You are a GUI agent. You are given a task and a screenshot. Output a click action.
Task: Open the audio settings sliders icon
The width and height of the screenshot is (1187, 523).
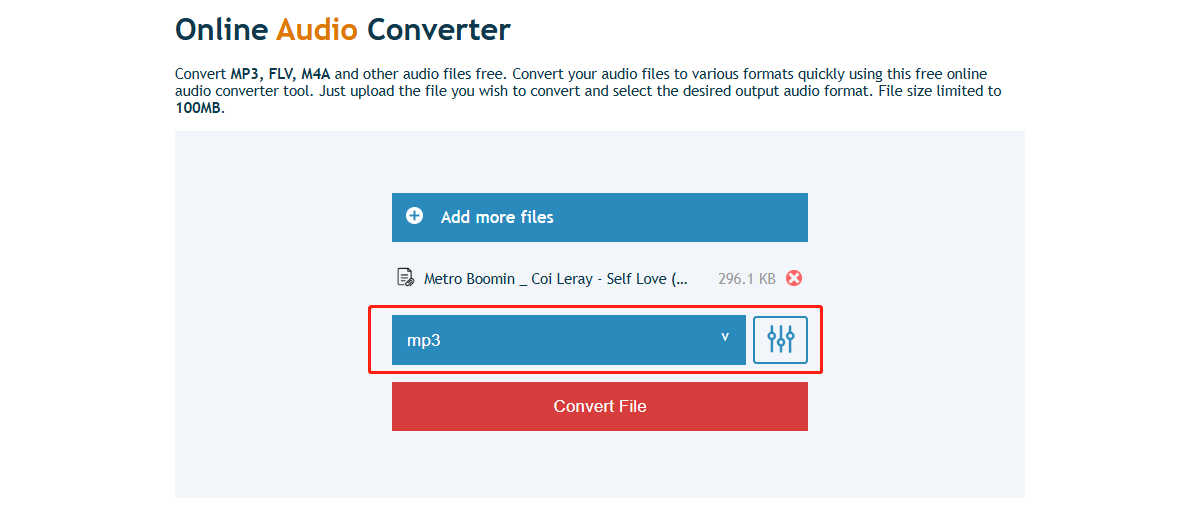(x=780, y=340)
